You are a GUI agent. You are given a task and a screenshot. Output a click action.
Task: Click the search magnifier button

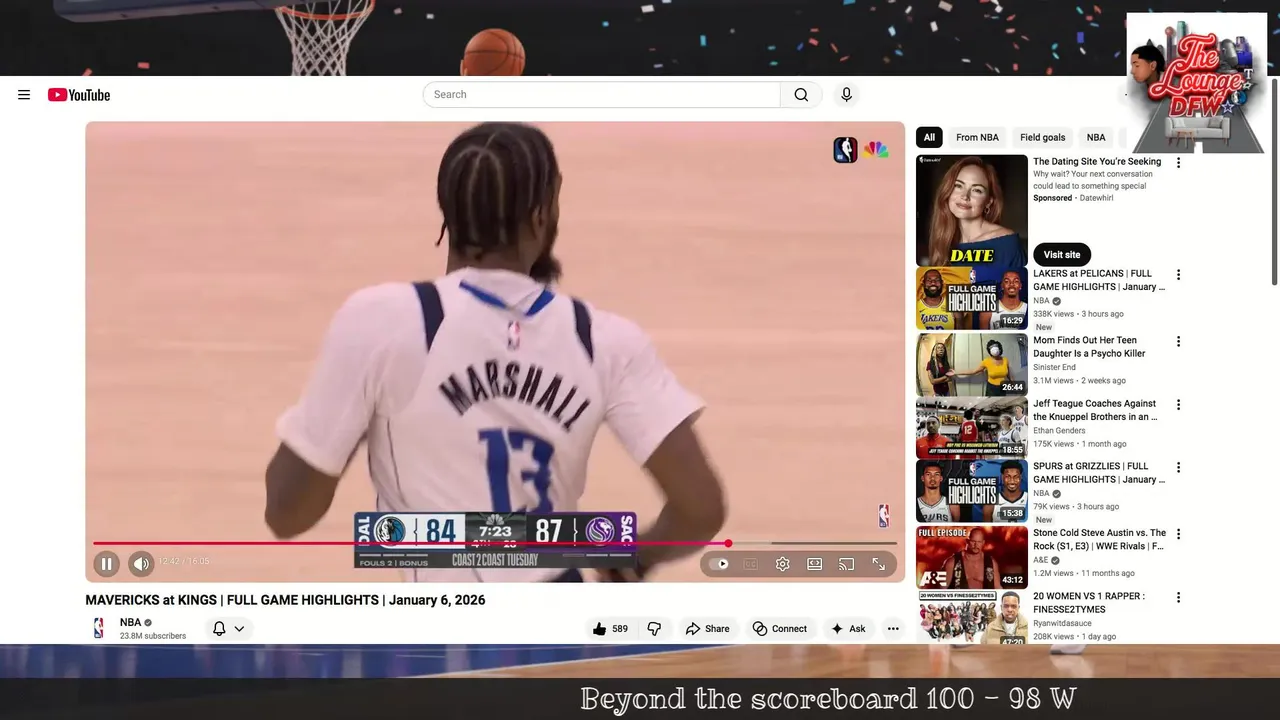click(x=801, y=95)
